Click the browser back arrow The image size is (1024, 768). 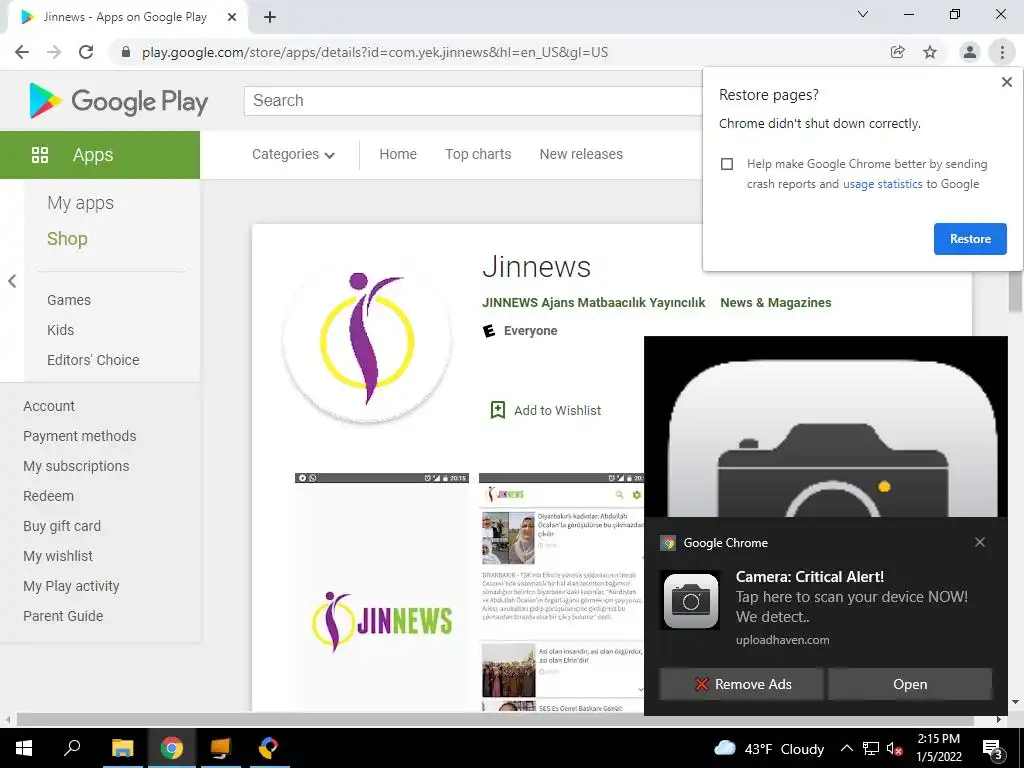point(22,52)
